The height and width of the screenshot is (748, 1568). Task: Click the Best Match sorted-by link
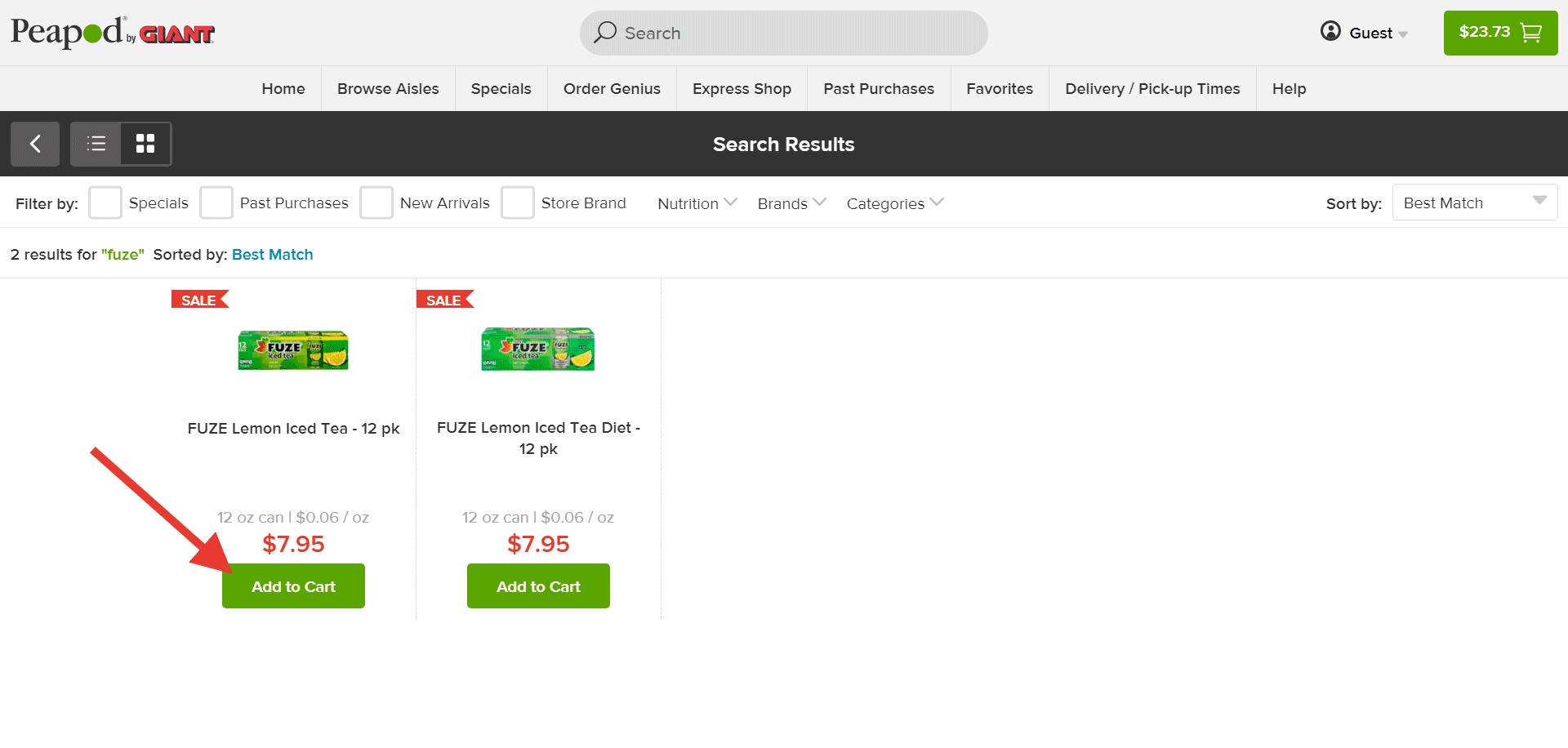(x=273, y=254)
